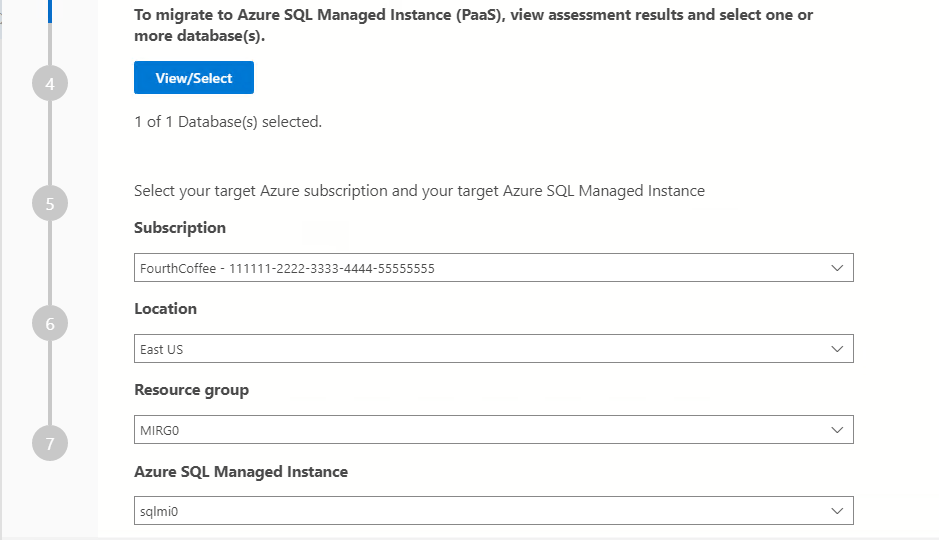The image size is (939, 540).
Task: Expand the sqlmi0 managed instance dropdown
Action: point(480,511)
